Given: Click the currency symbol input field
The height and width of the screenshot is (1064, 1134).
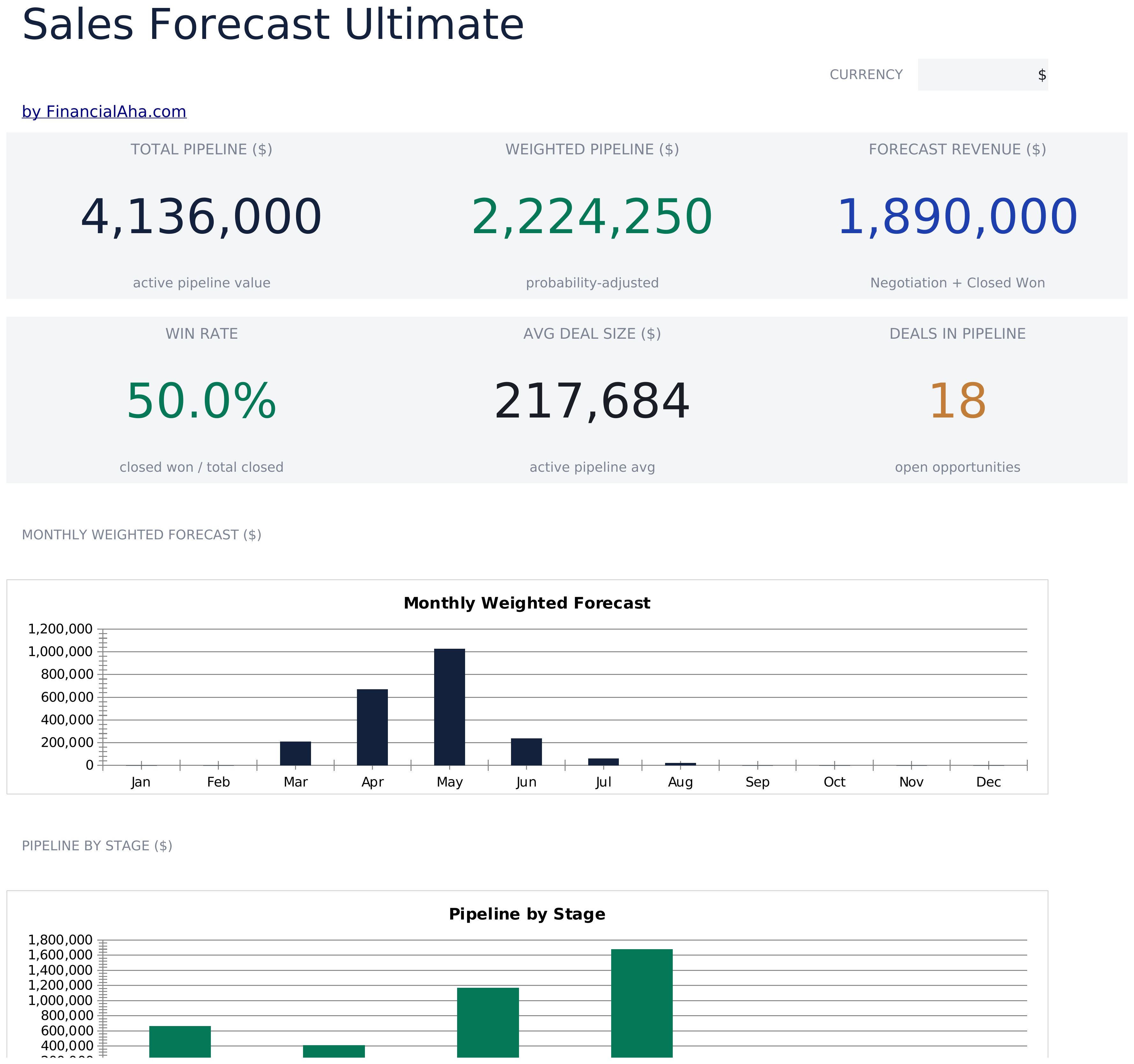Looking at the screenshot, I should pyautogui.click(x=983, y=75).
